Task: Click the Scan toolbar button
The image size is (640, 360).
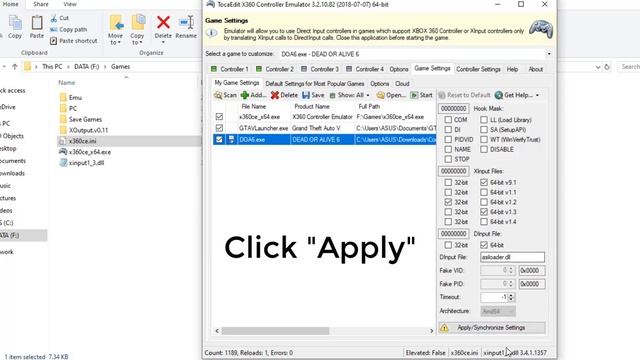Action: click(x=225, y=95)
